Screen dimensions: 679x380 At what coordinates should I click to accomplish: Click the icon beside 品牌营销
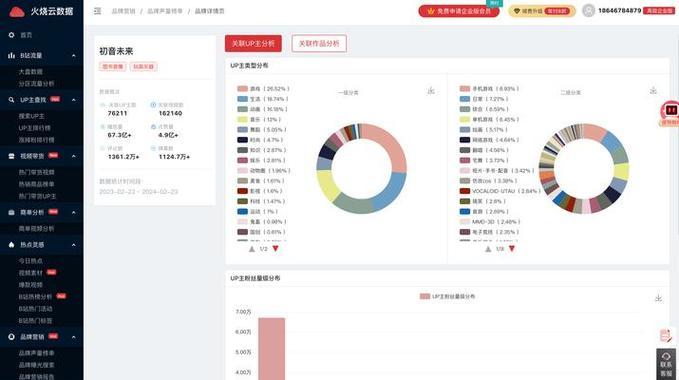(x=11, y=337)
